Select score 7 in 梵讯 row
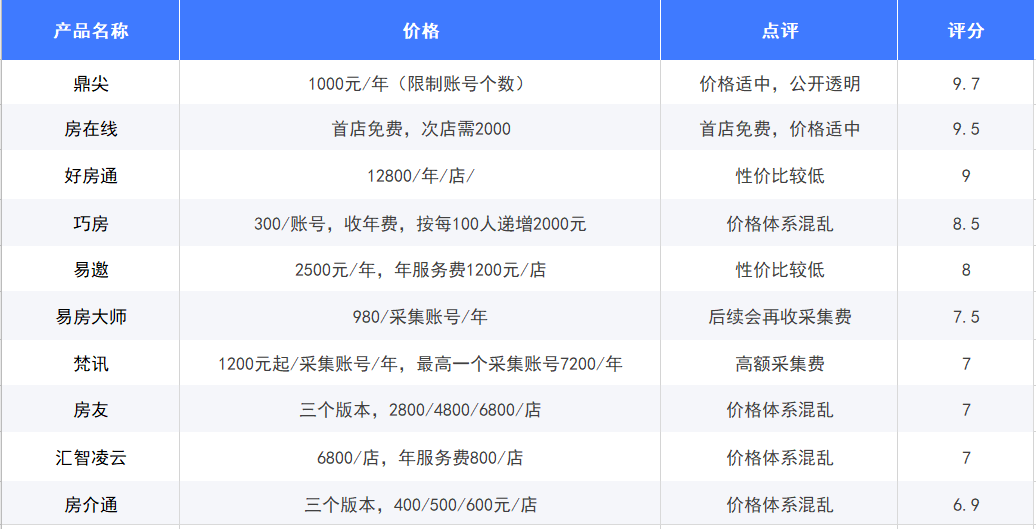The height and width of the screenshot is (529, 1036). click(966, 363)
